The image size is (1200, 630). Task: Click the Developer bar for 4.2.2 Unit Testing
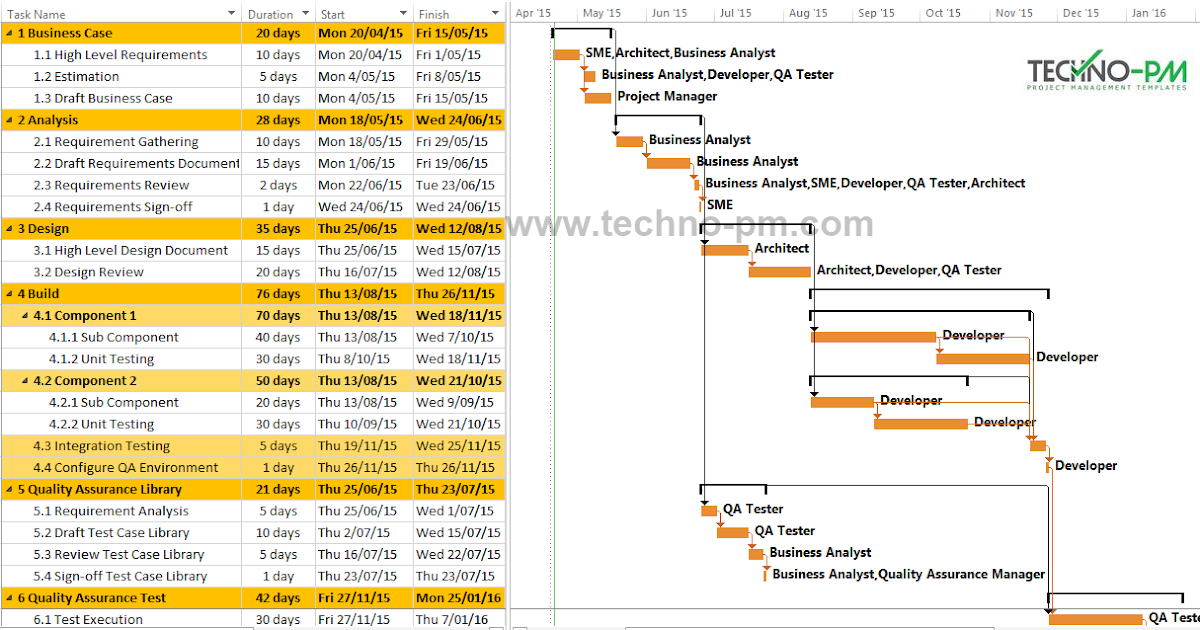point(920,422)
